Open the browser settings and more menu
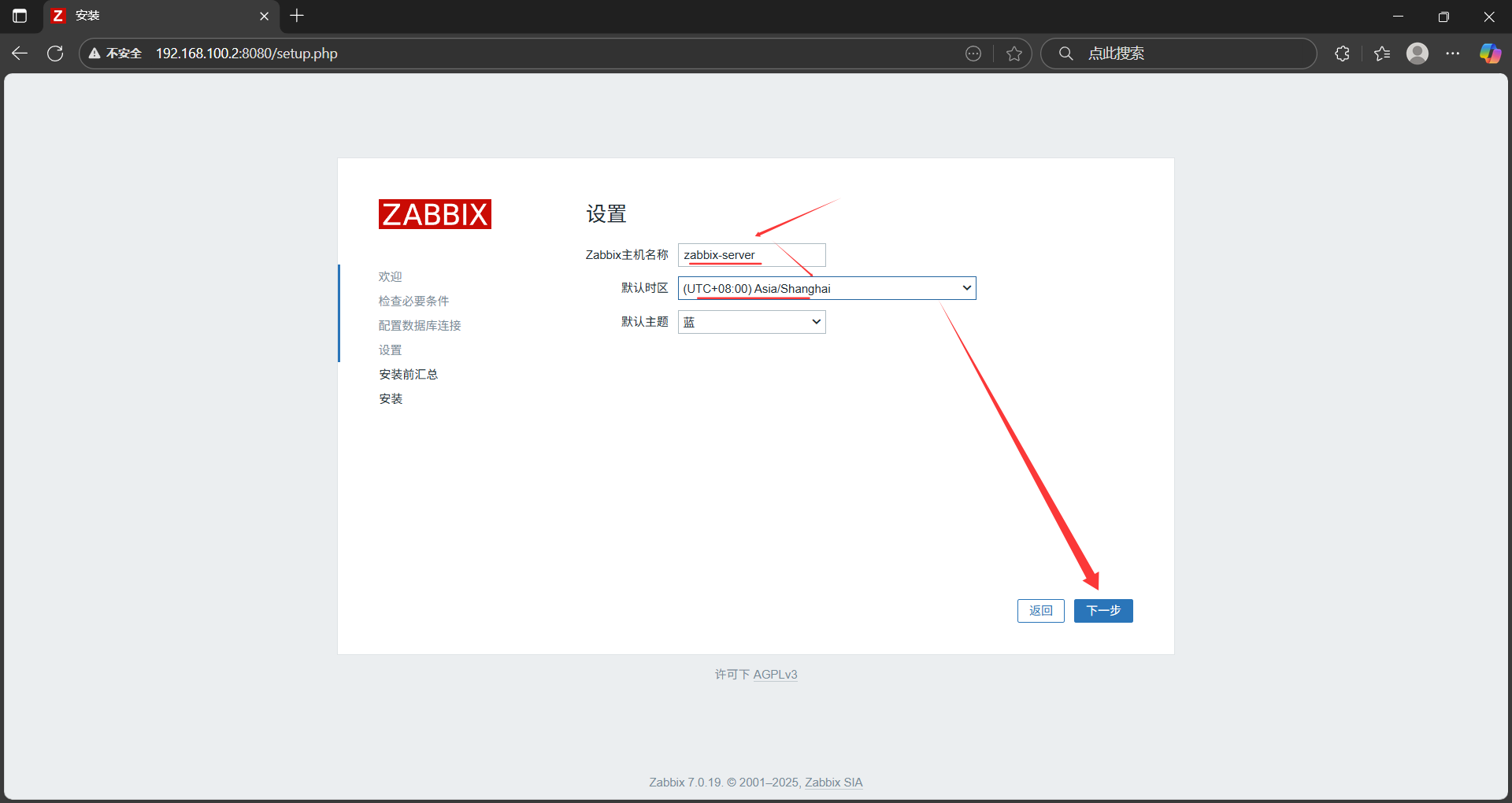Viewport: 1512px width, 803px height. (x=1453, y=54)
